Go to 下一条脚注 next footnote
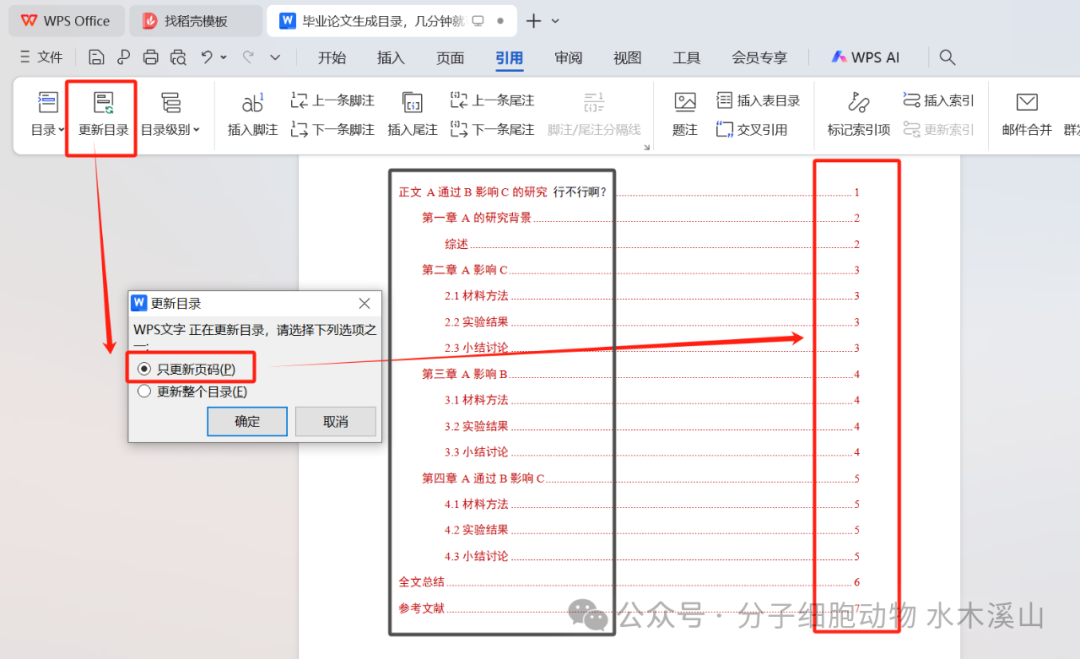This screenshot has width=1080, height=659. 333,129
